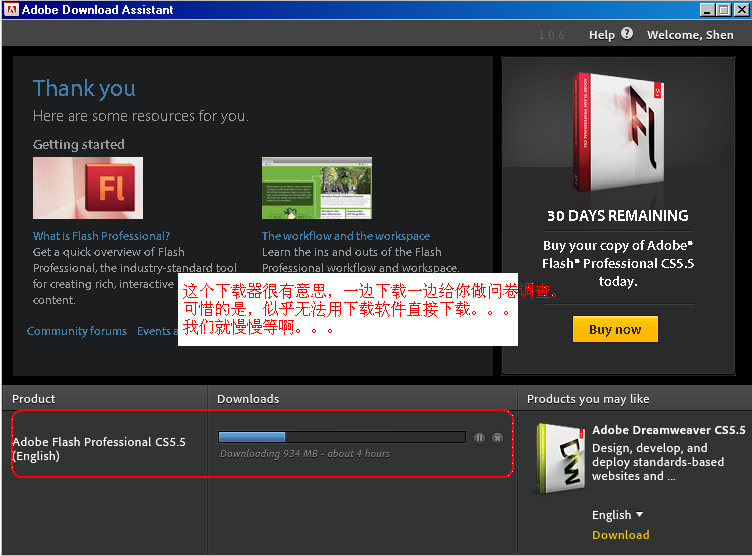Click the Downloads column header
This screenshot has height=556, width=752.
[248, 399]
